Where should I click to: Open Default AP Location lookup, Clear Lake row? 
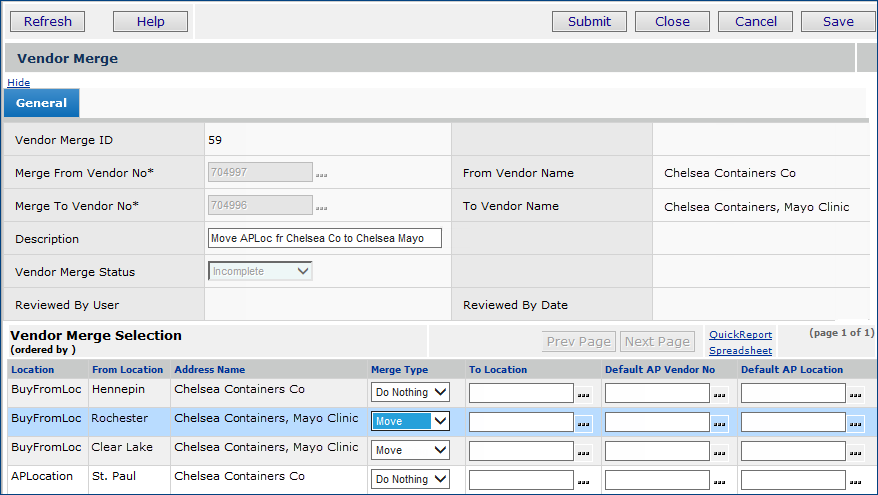[855, 452]
